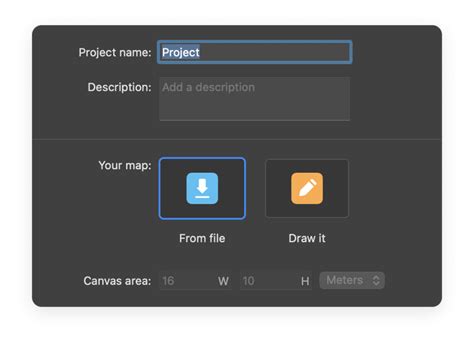
Task: Click the orange pencil icon
Action: coord(307,188)
